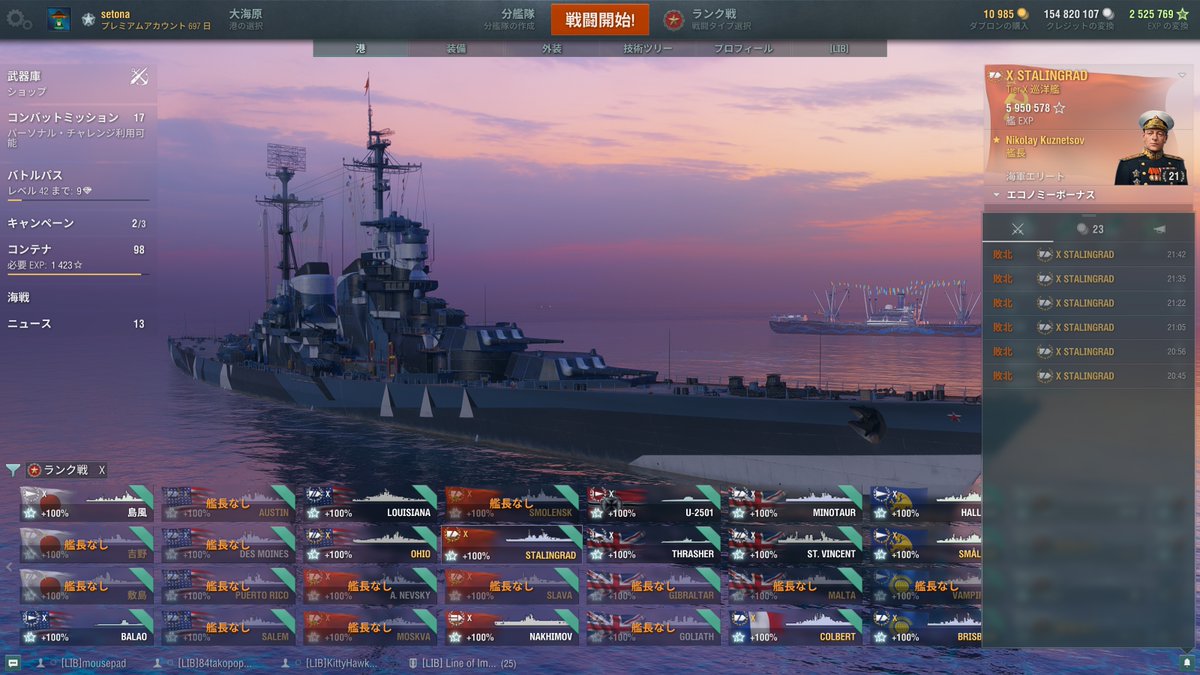Image resolution: width=1200 pixels, height=675 pixels.
Task: Show previous ships with left arrow
Action: (9, 566)
